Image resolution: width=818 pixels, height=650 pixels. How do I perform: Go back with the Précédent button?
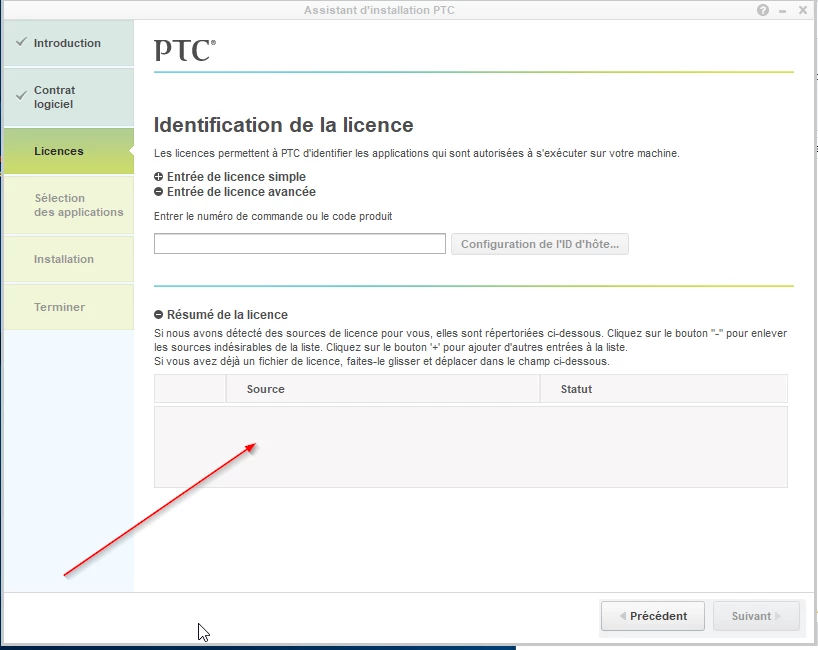(x=653, y=616)
